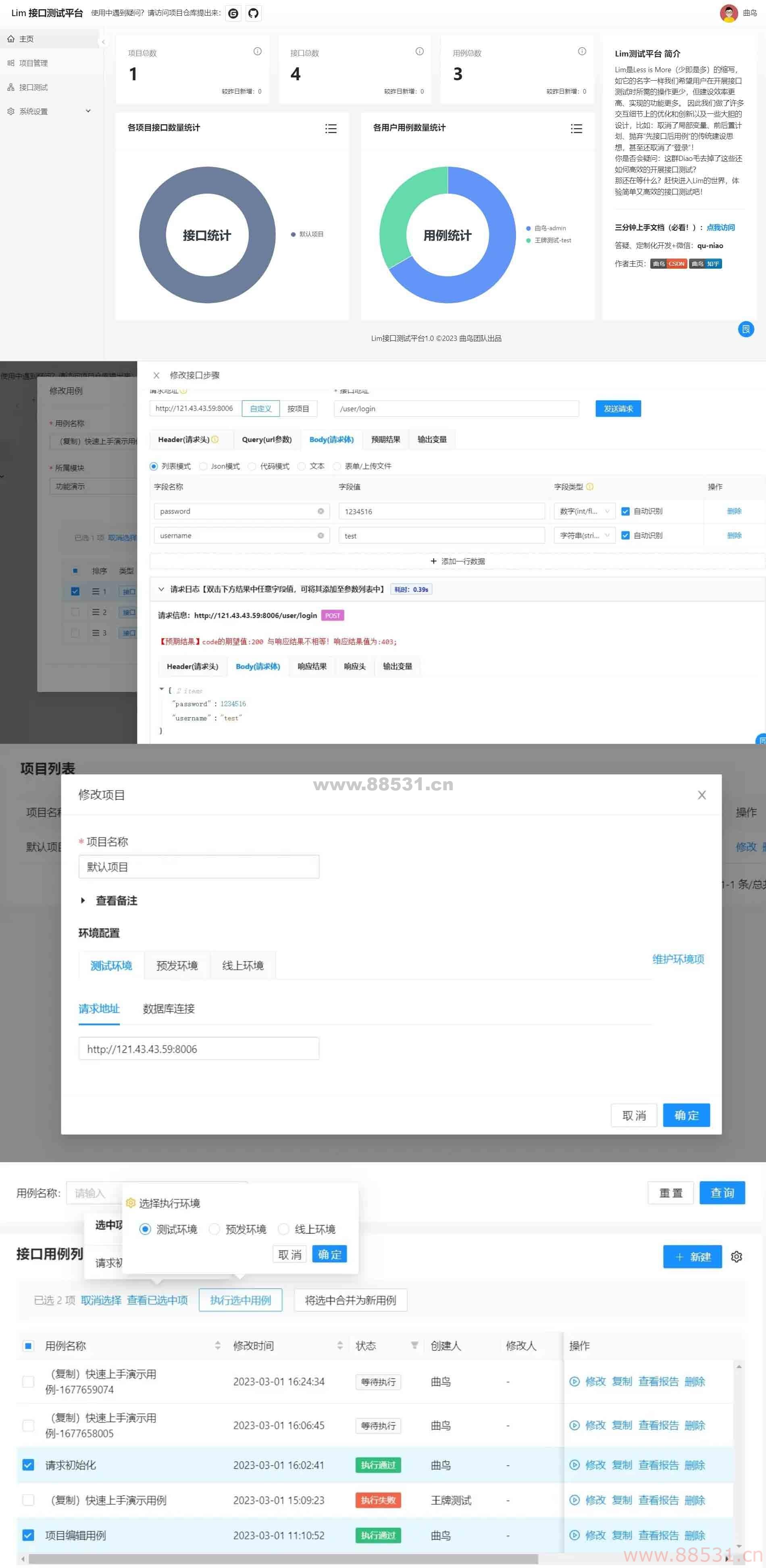Open list view icon of 各项目接口数量统计
The width and height of the screenshot is (766, 1568).
click(x=331, y=129)
